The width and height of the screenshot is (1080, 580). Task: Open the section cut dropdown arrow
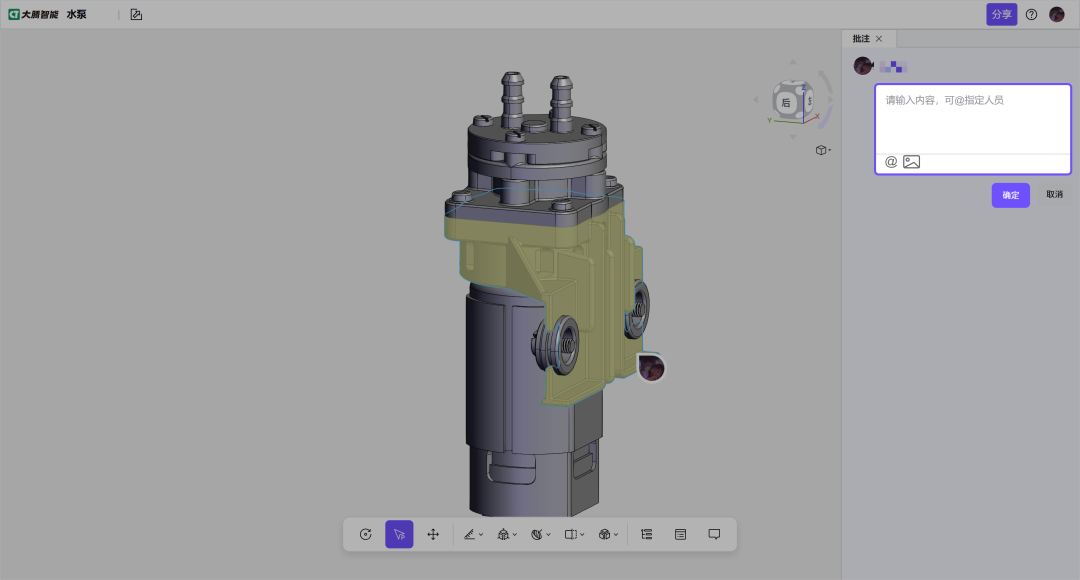pyautogui.click(x=582, y=535)
